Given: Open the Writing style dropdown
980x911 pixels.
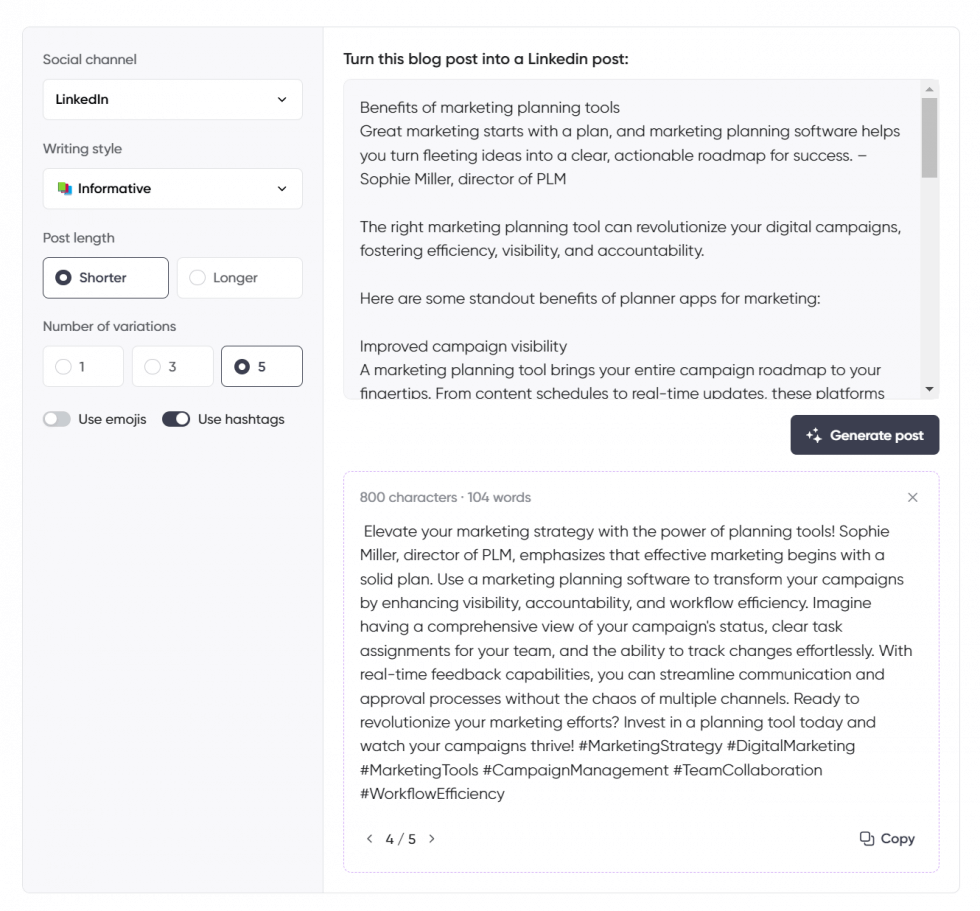Looking at the screenshot, I should click(x=172, y=188).
